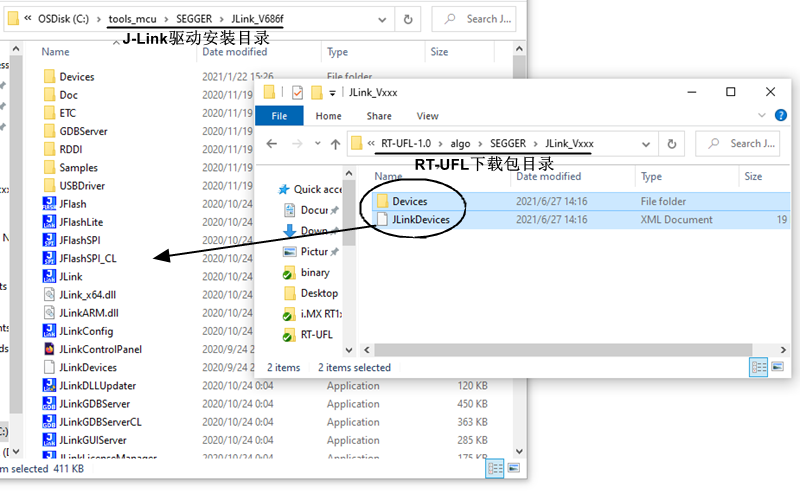Sort by Date modified column in JLink_Vxxx window

(x=548, y=177)
